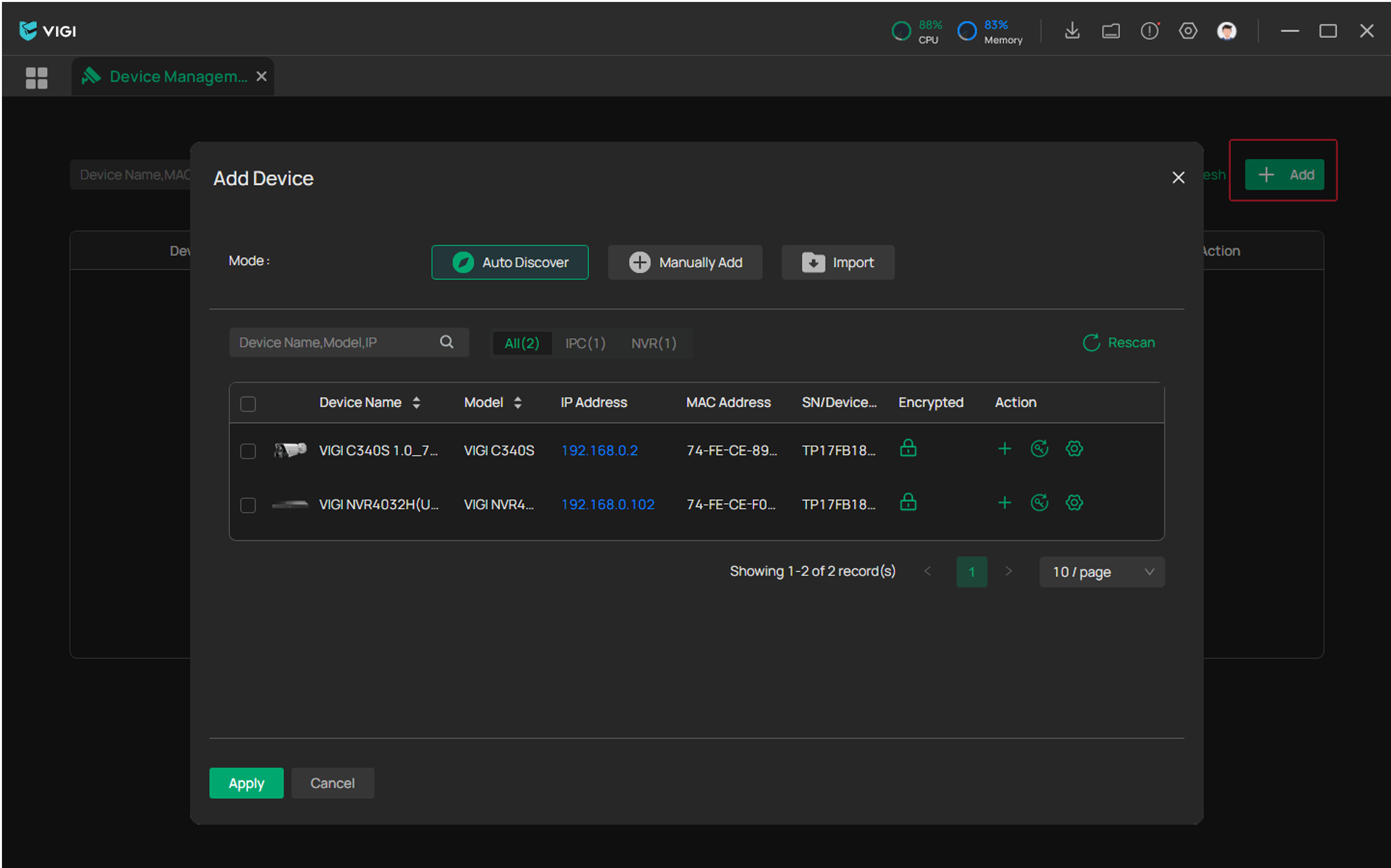
Task: Click the Apply button
Action: (246, 783)
